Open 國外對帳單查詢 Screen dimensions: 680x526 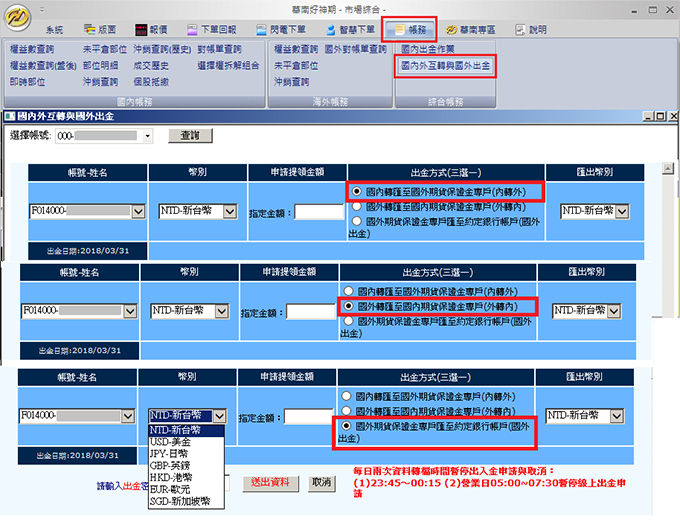click(356, 49)
